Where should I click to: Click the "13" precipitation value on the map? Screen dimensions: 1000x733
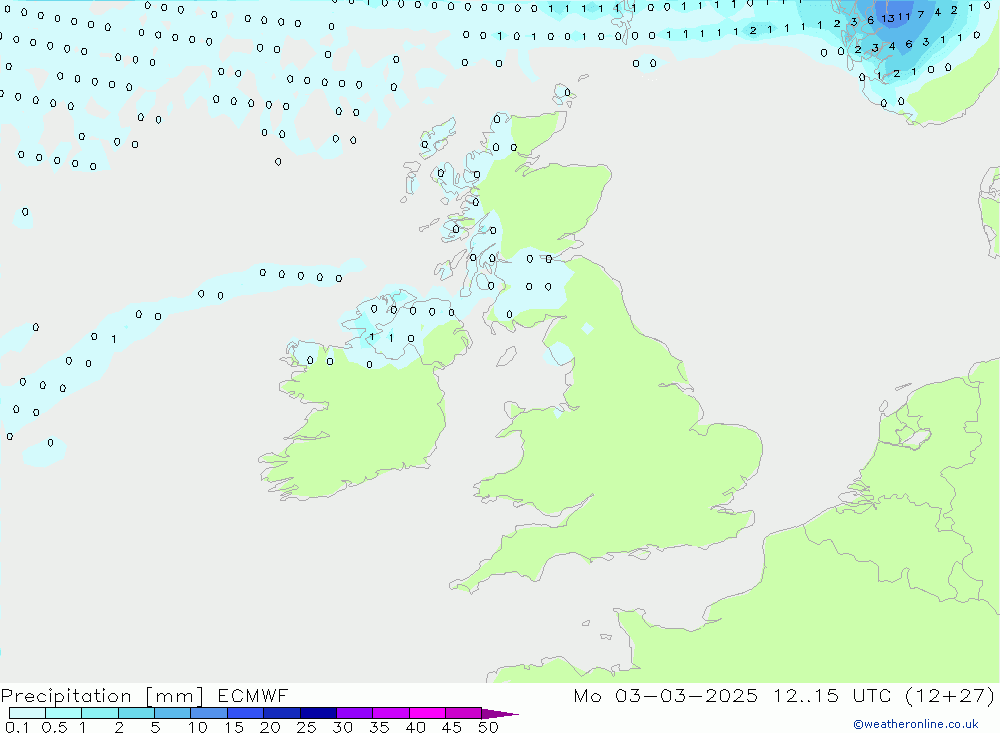coord(888,19)
